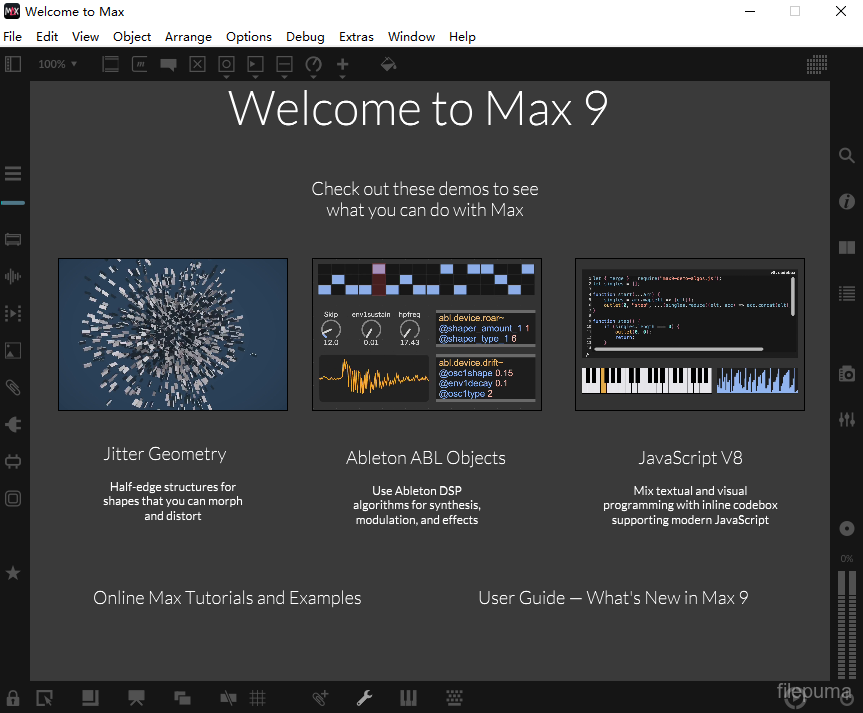
Task: Add a dial object from toolbar
Action: [314, 64]
